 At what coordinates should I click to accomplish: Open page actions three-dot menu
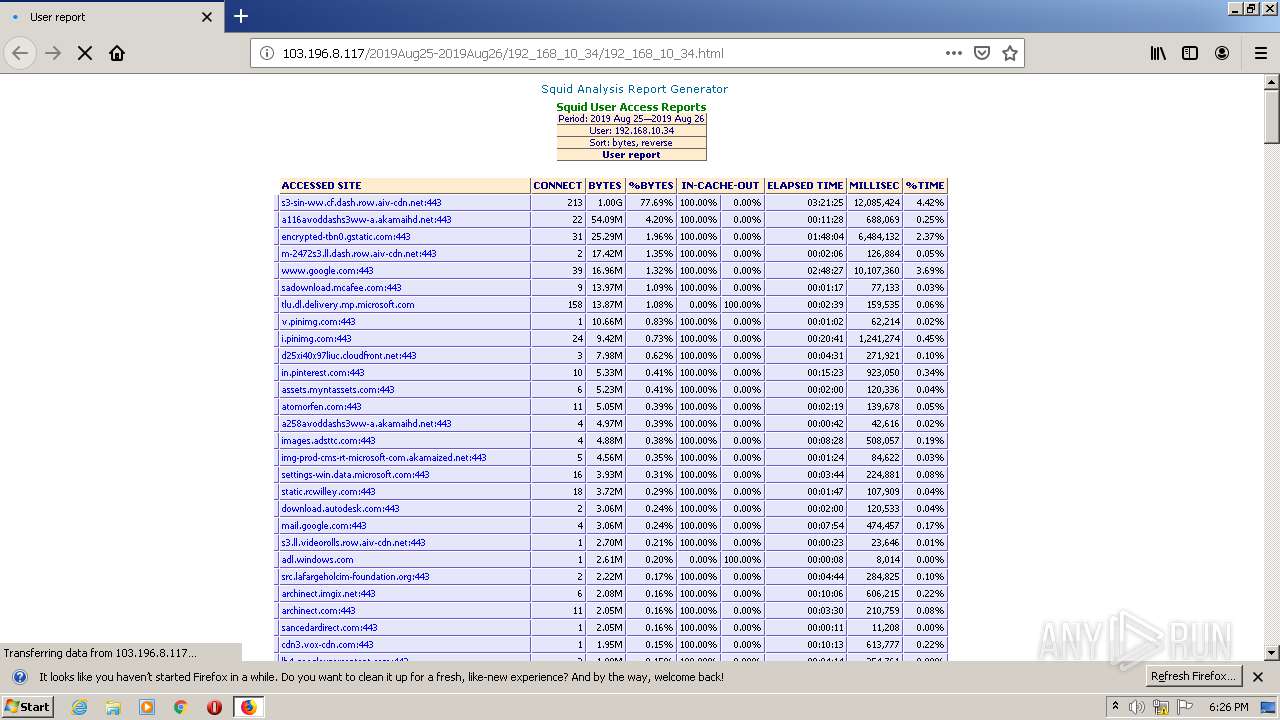pyautogui.click(x=954, y=53)
